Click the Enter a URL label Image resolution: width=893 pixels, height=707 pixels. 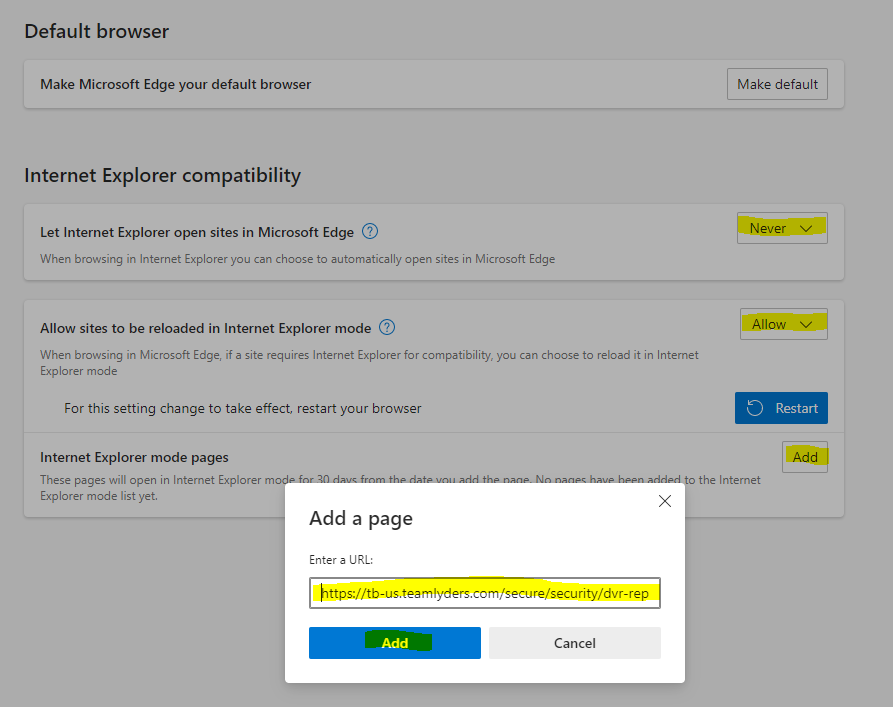pos(341,560)
